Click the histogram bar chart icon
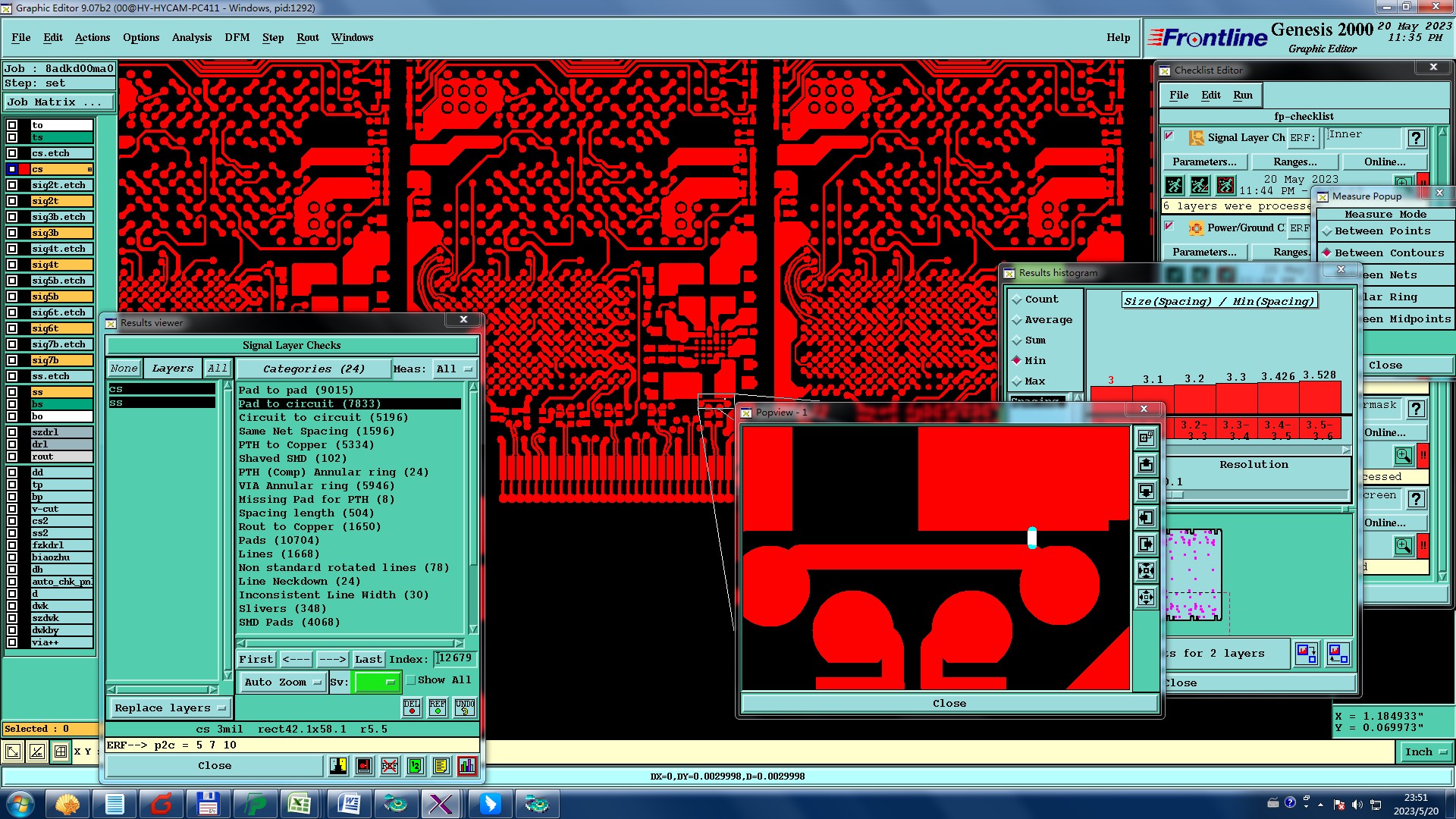Viewport: 1456px width, 819px height. [467, 766]
